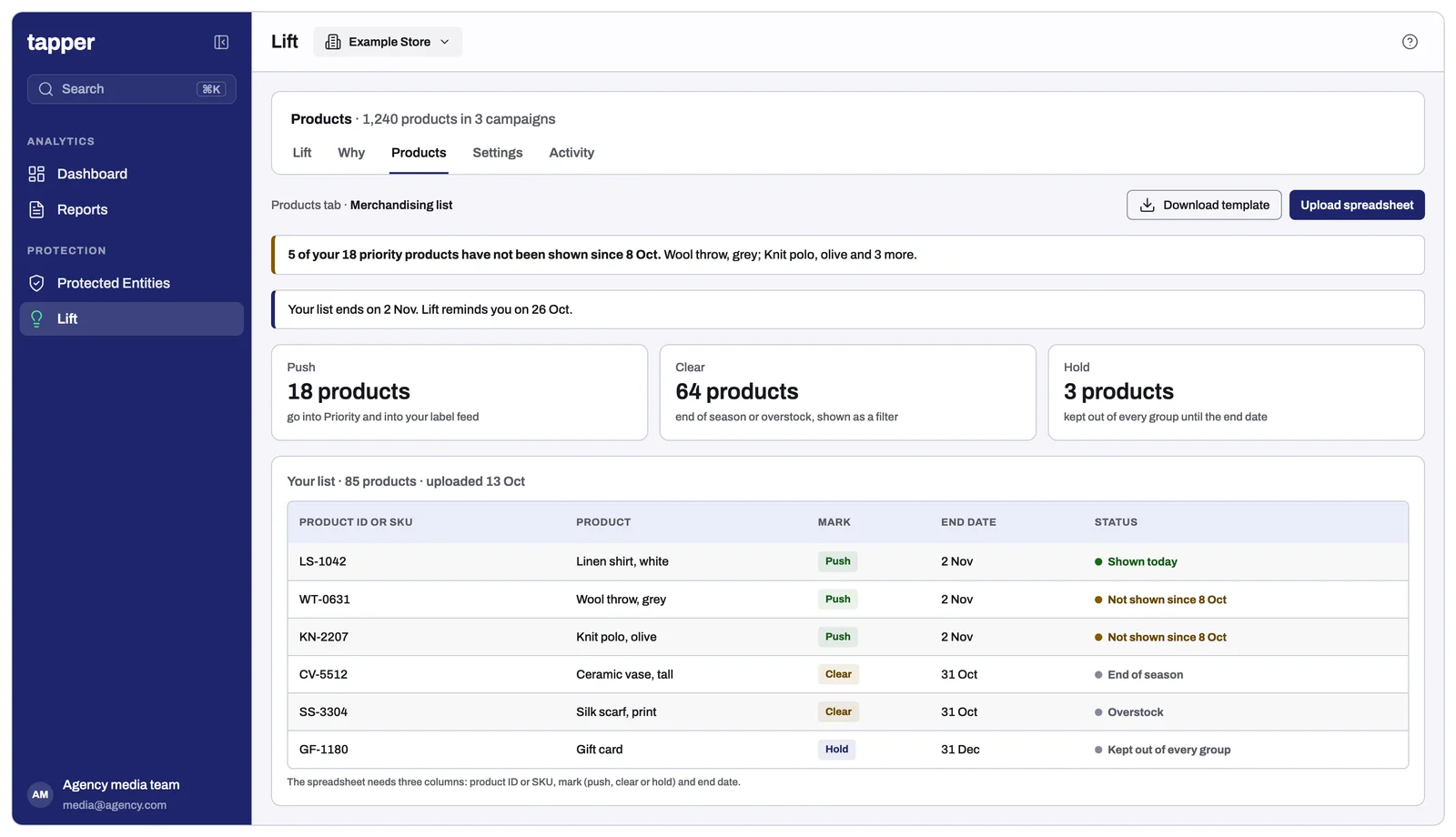The width and height of the screenshot is (1456, 837).
Task: Open the help question mark icon
Action: click(x=1410, y=42)
